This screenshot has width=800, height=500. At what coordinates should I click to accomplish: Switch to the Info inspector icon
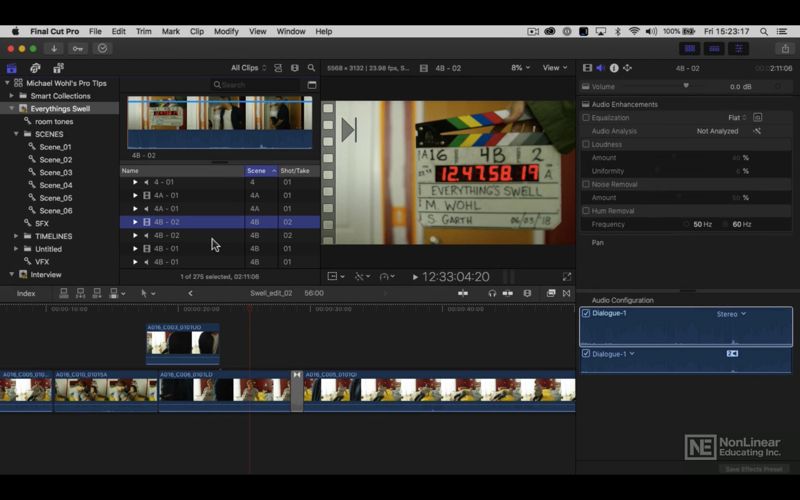[614, 68]
